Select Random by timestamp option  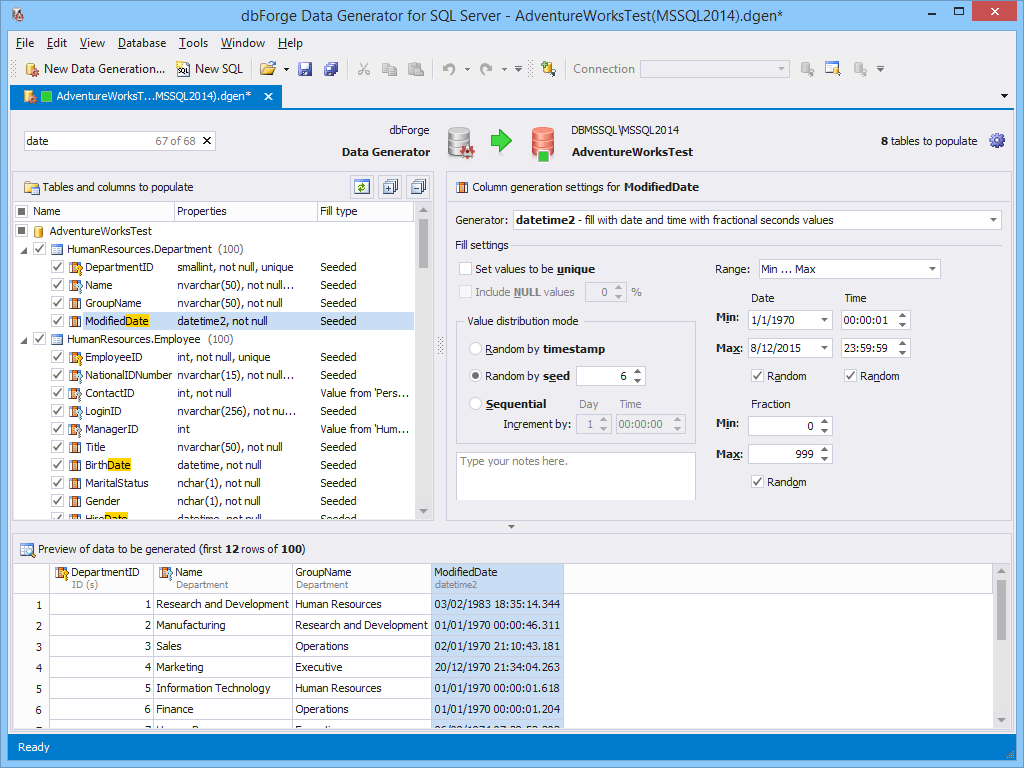(476, 349)
